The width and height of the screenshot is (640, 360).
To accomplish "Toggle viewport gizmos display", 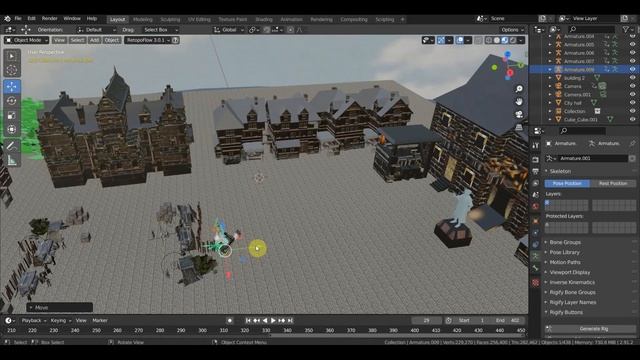I will (441, 40).
